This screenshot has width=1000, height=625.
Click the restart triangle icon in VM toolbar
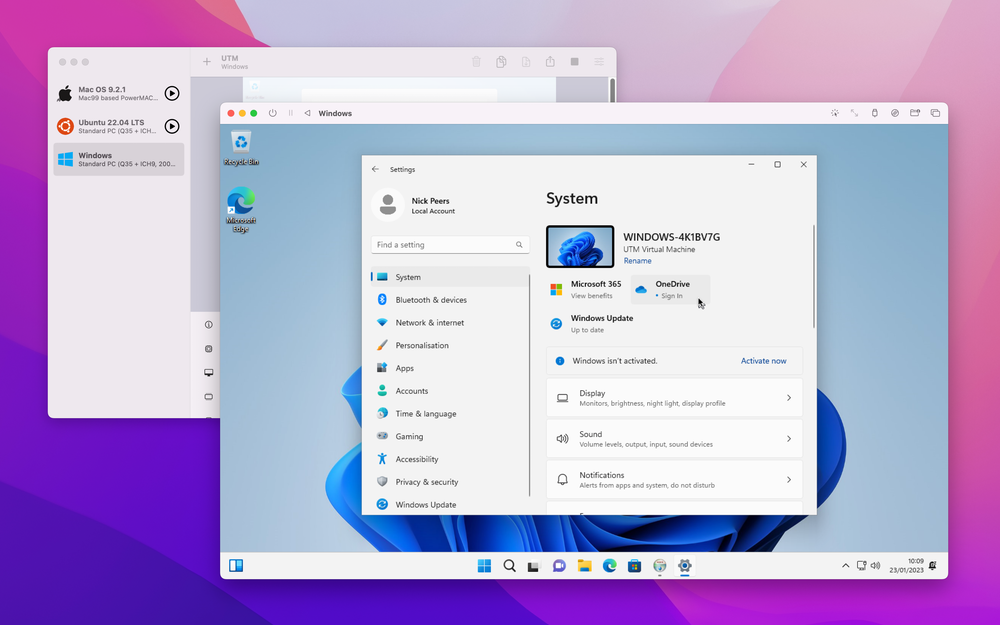(307, 113)
